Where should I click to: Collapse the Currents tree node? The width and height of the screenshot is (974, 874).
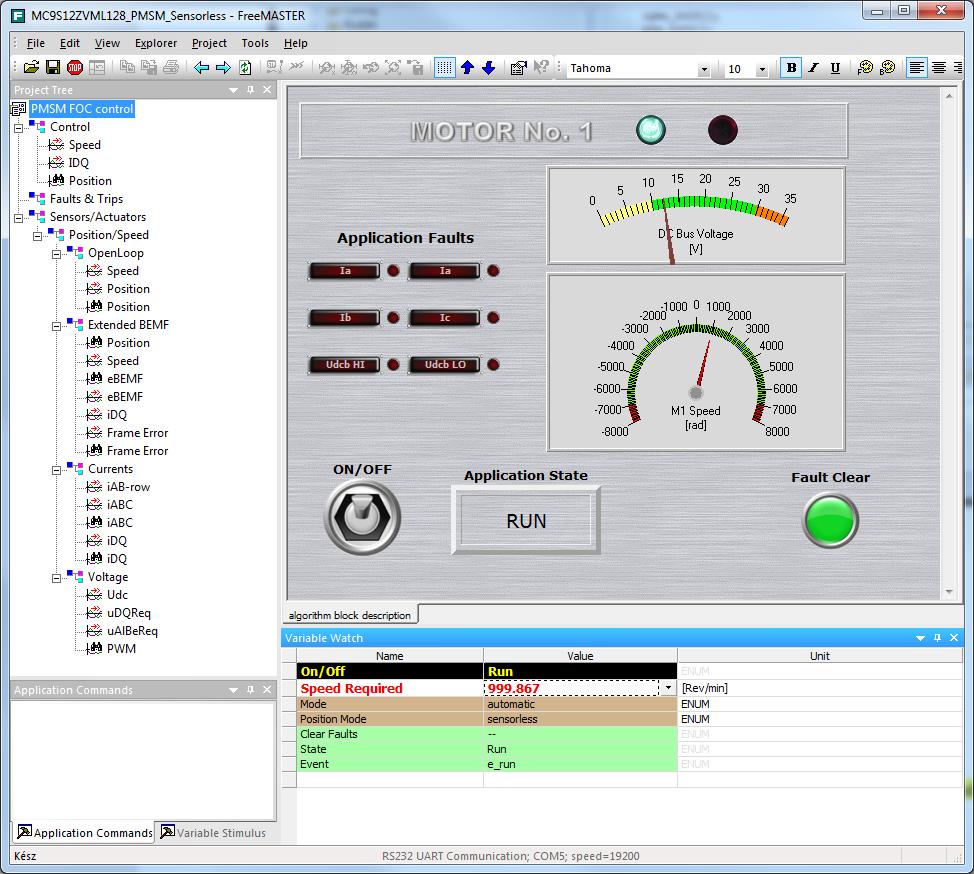(57, 470)
